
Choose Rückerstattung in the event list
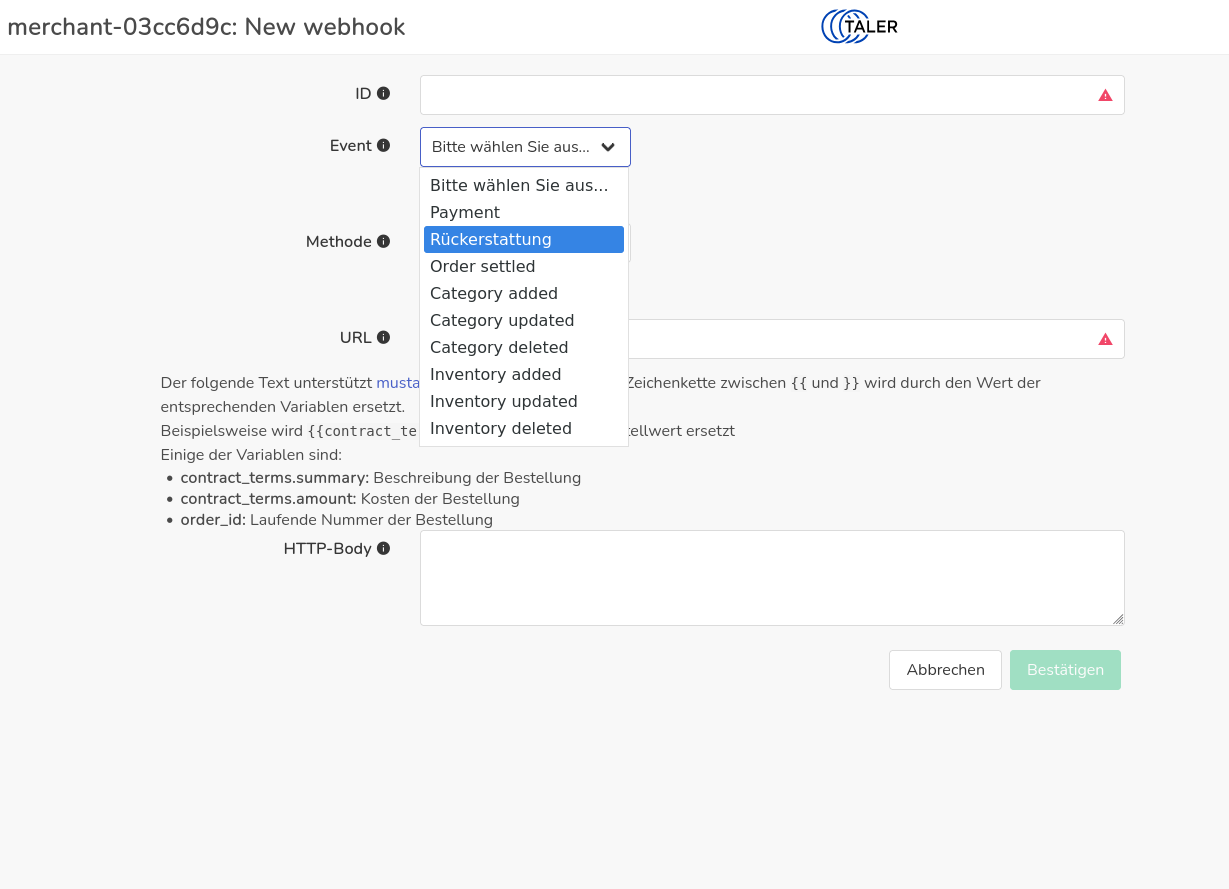(x=491, y=240)
